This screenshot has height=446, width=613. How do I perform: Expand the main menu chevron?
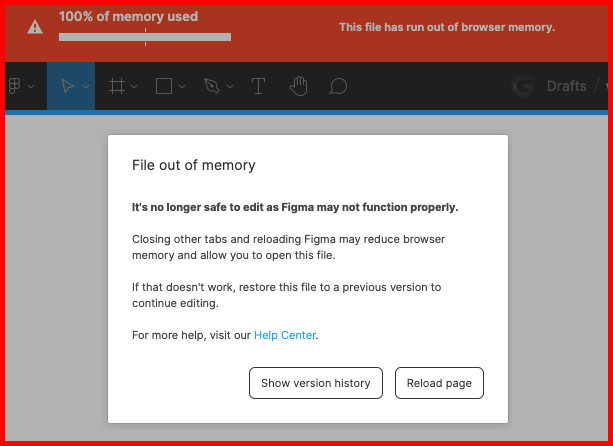pos(32,87)
